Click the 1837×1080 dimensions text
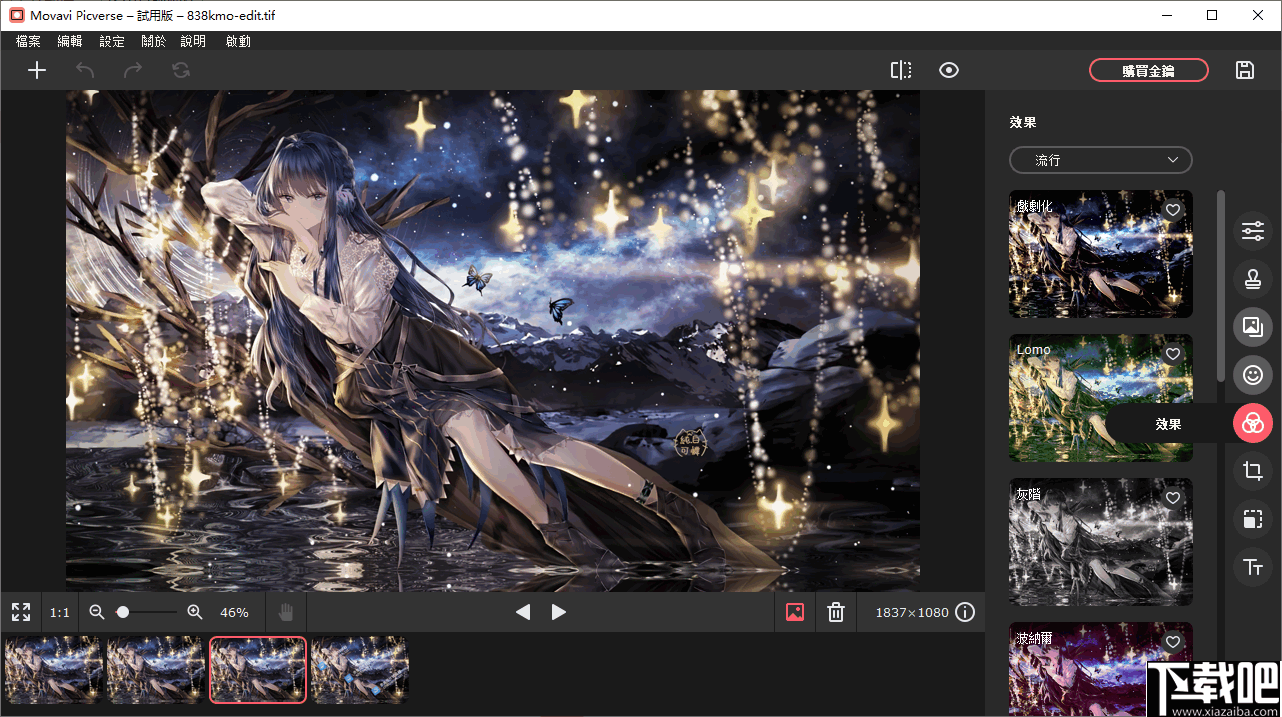Viewport: 1282px width, 717px height. tap(912, 612)
